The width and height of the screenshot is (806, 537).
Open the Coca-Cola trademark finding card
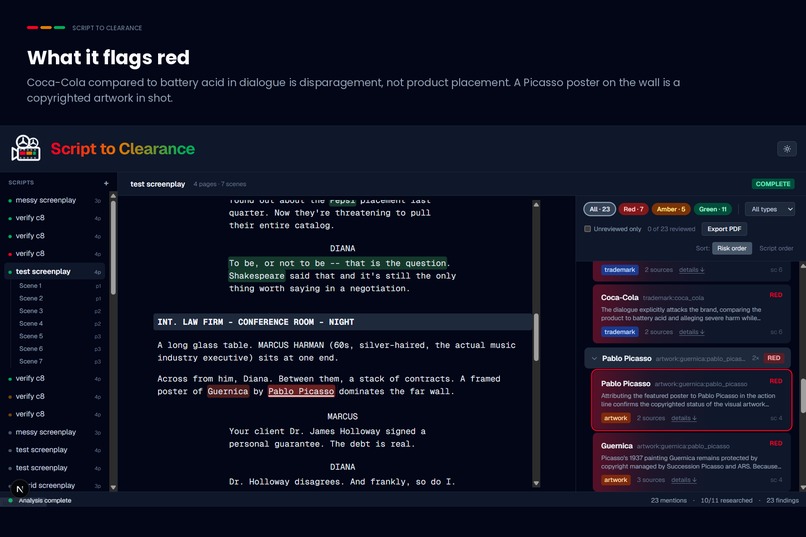690,313
